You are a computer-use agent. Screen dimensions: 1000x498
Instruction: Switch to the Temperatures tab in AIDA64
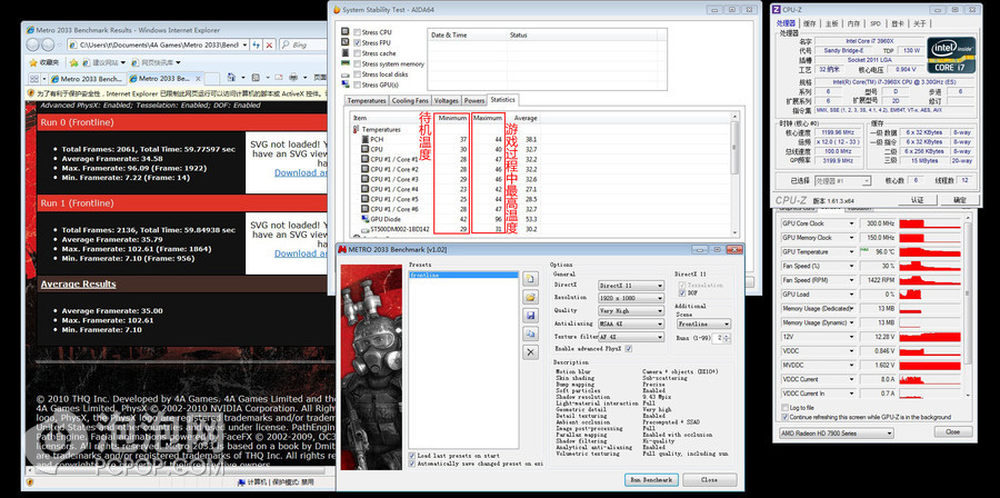point(367,101)
